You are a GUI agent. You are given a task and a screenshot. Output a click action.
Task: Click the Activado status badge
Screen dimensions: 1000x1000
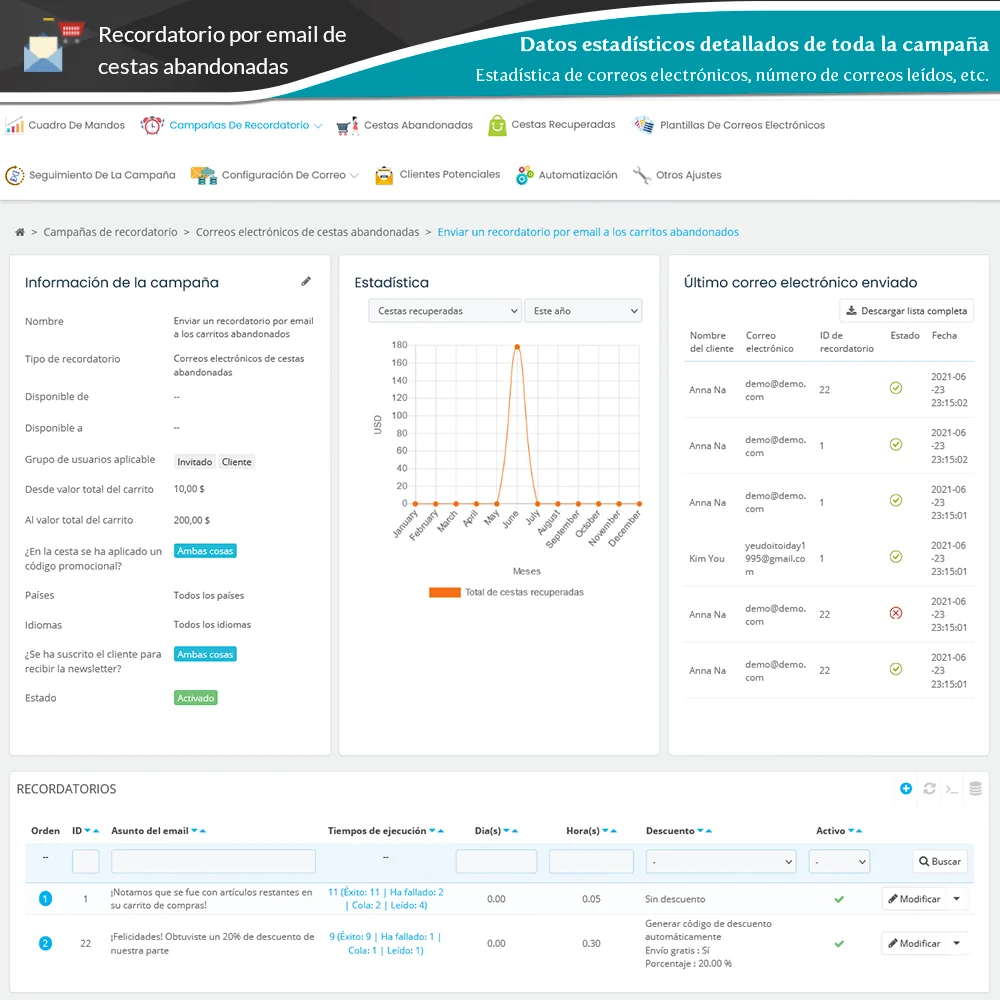pyautogui.click(x=196, y=697)
